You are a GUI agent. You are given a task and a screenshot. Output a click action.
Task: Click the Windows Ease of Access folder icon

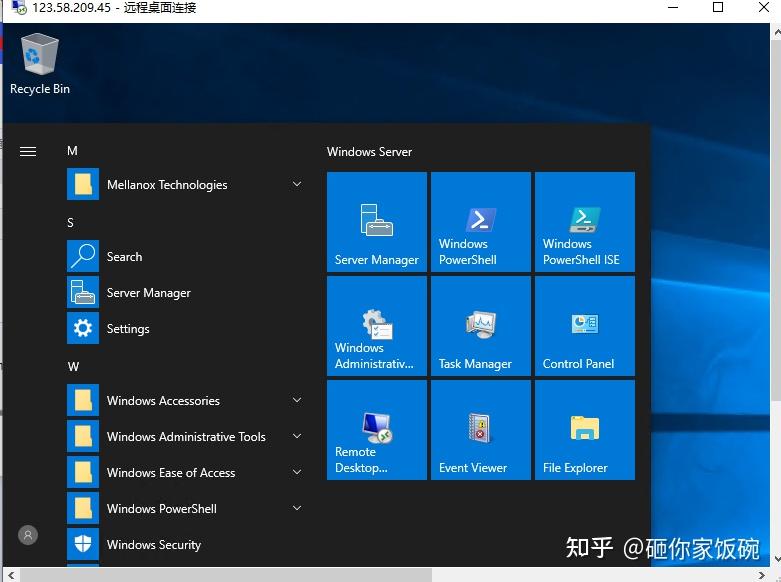pyautogui.click(x=83, y=472)
